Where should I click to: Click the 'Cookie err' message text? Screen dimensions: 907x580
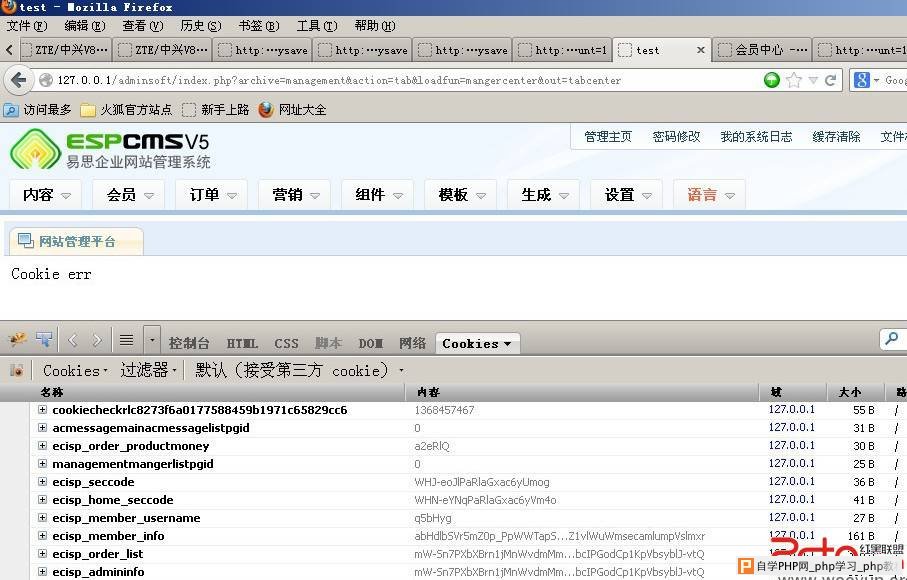pyautogui.click(x=51, y=274)
